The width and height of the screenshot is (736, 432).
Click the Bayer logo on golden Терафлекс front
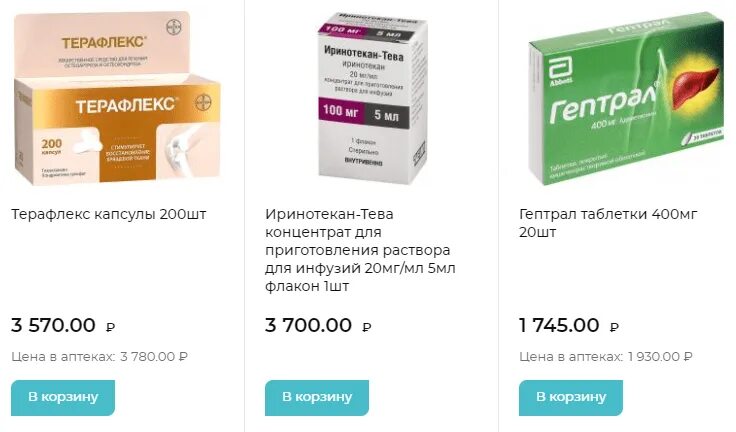pos(203,102)
